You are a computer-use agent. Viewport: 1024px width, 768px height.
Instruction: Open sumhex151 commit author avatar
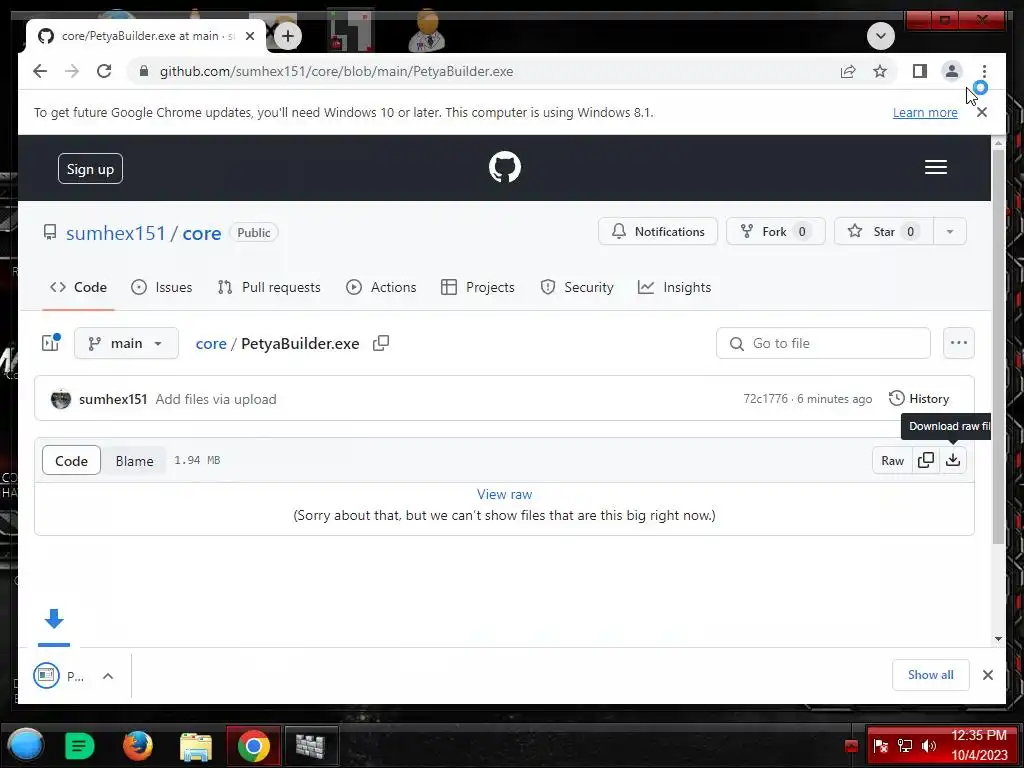point(61,399)
